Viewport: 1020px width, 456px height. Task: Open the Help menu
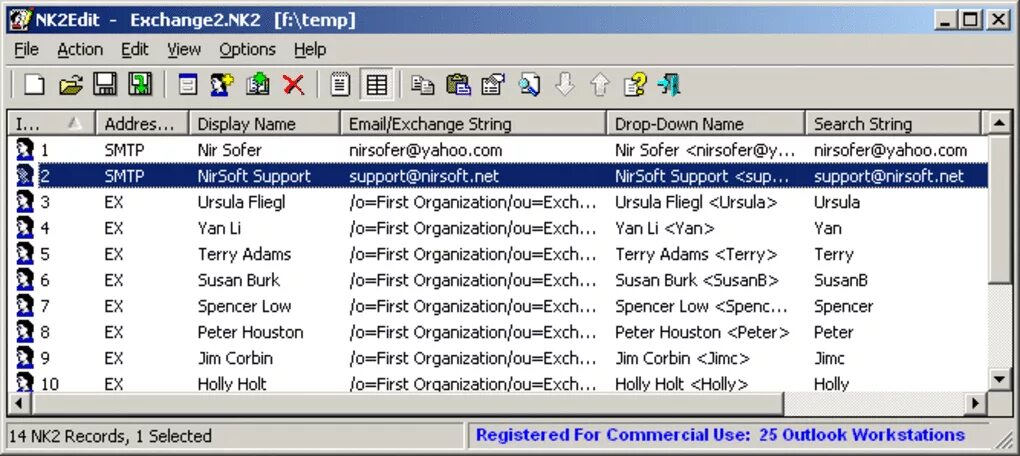coord(310,49)
